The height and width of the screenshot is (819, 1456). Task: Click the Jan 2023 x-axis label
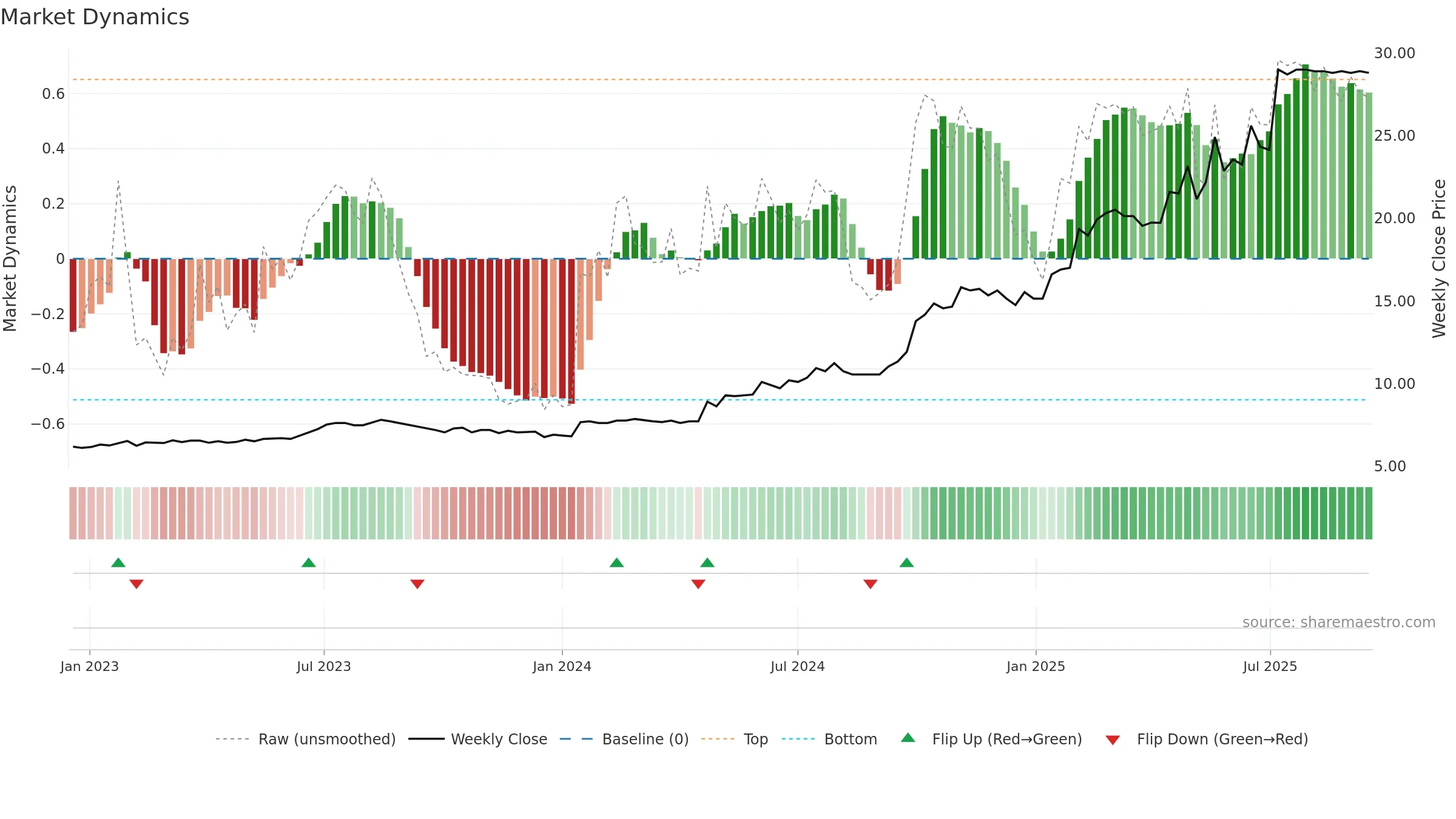(90, 666)
